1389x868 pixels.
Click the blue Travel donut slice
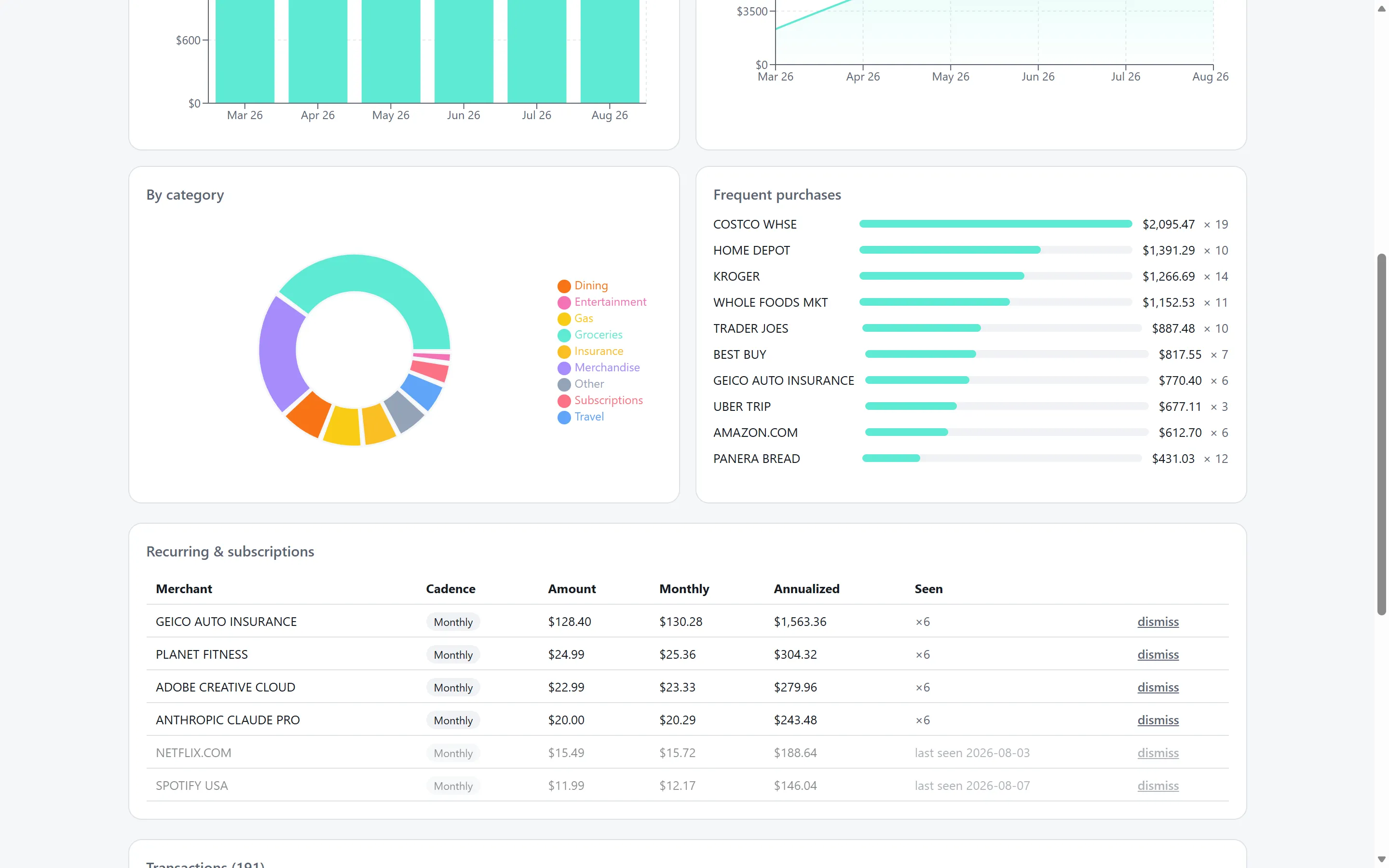click(x=422, y=392)
